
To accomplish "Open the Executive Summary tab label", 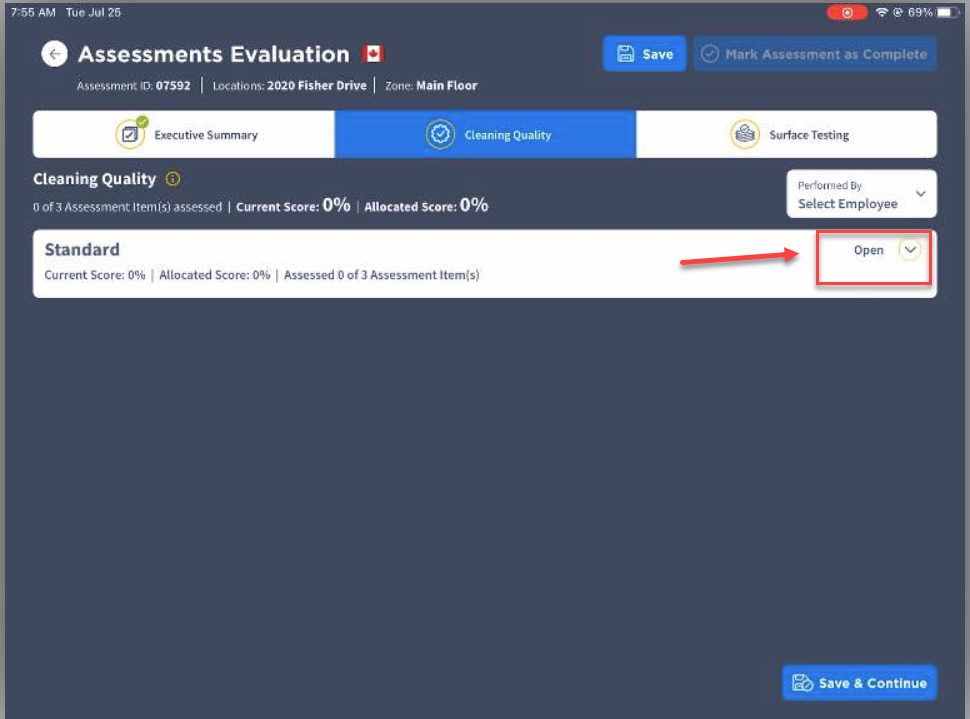I will tap(206, 135).
